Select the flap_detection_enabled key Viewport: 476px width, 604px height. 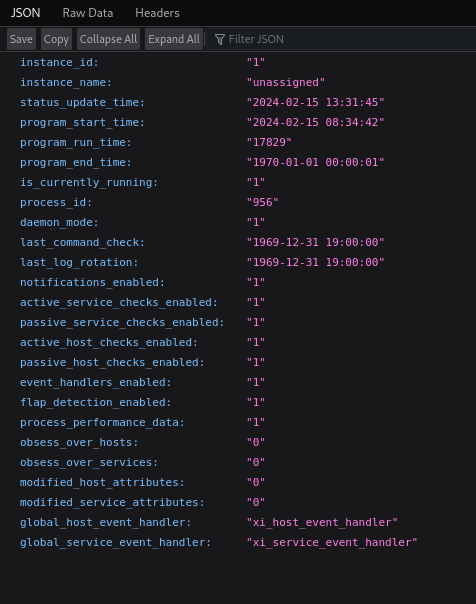tap(96, 403)
